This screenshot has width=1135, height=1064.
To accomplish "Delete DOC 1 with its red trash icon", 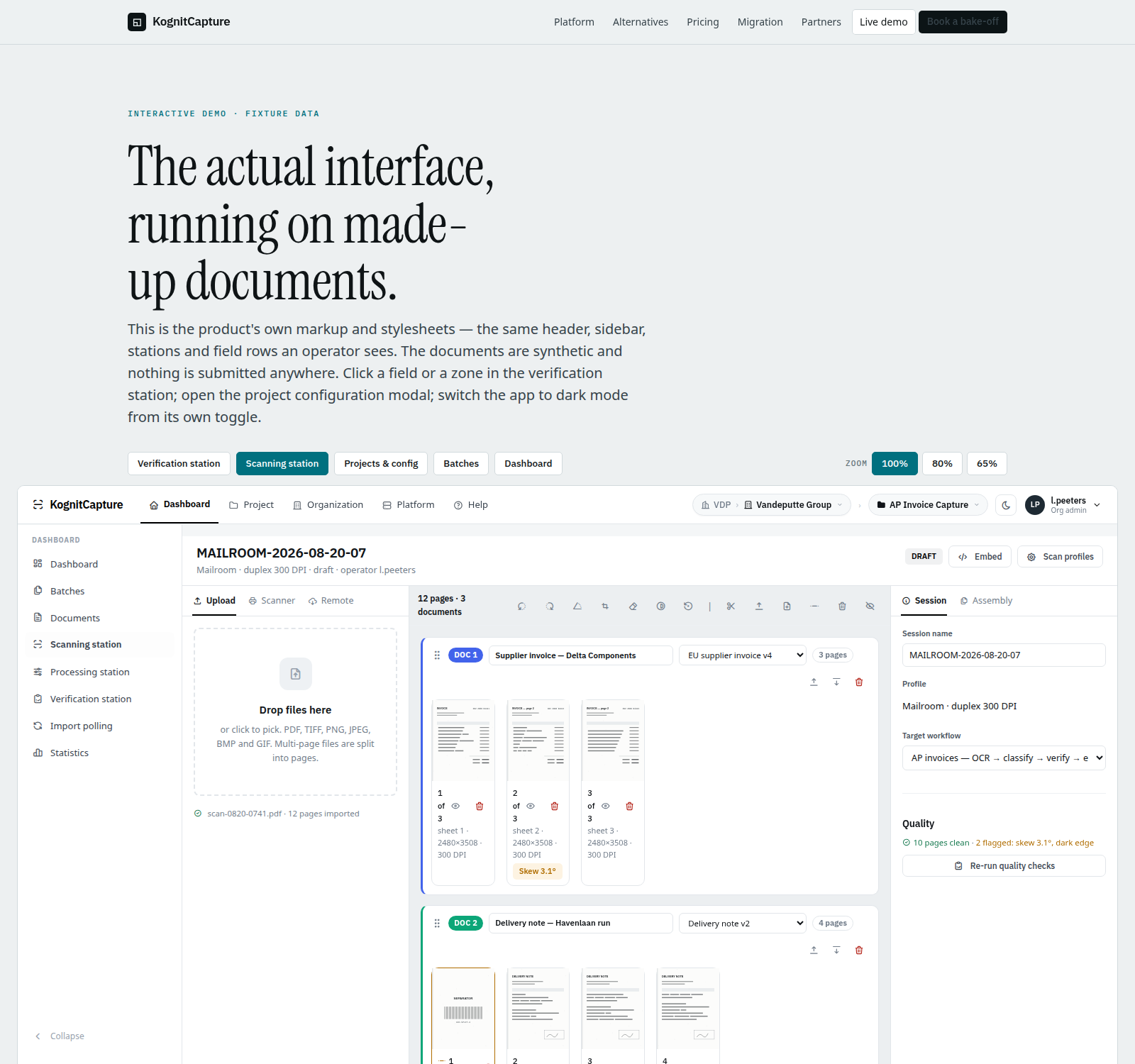I will [859, 682].
